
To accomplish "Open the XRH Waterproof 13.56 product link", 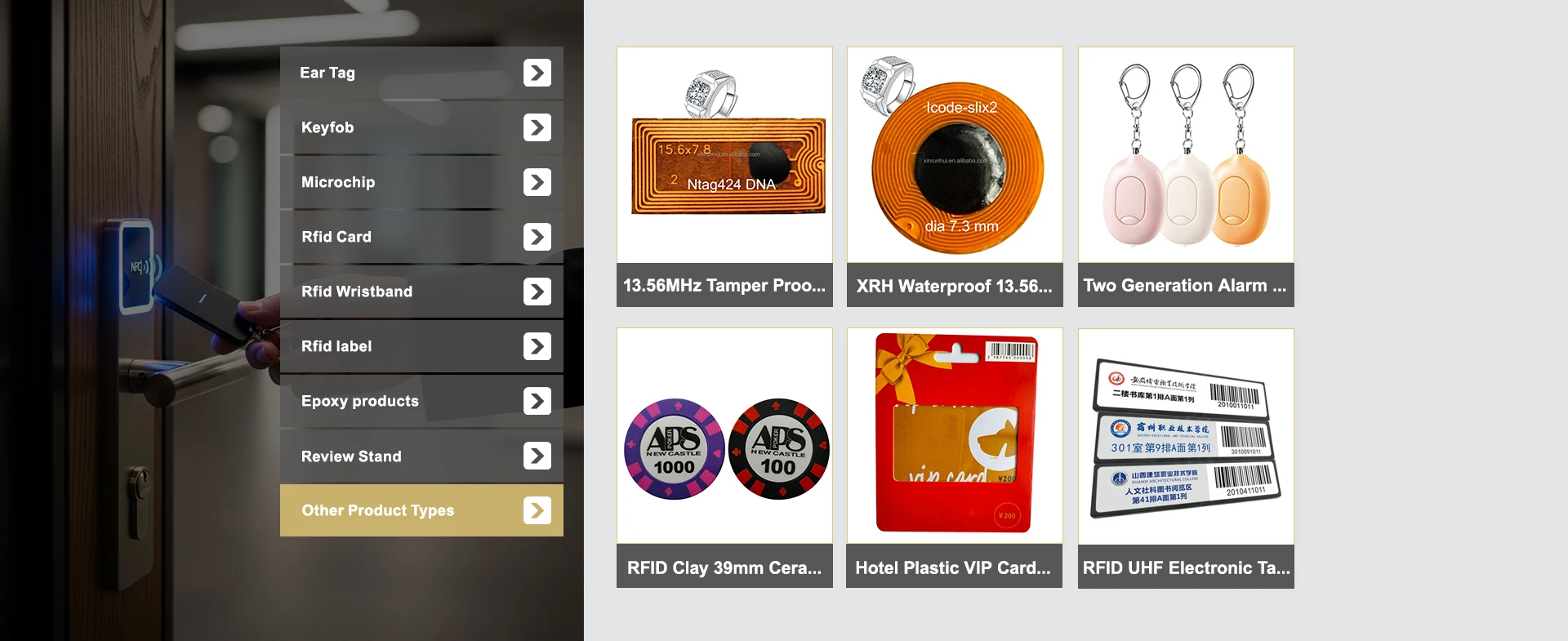I will point(955,285).
